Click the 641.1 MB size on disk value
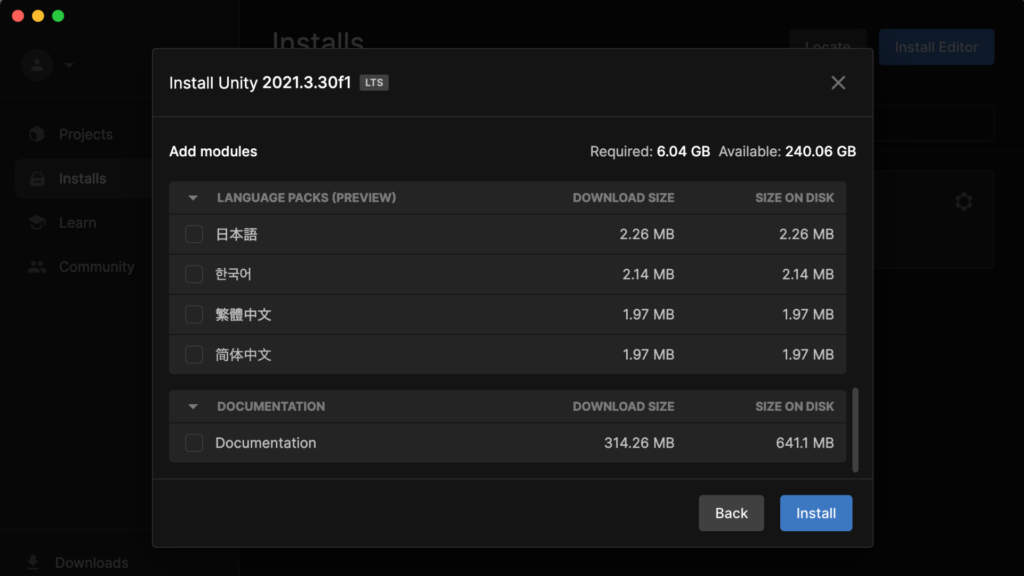 [x=805, y=443]
